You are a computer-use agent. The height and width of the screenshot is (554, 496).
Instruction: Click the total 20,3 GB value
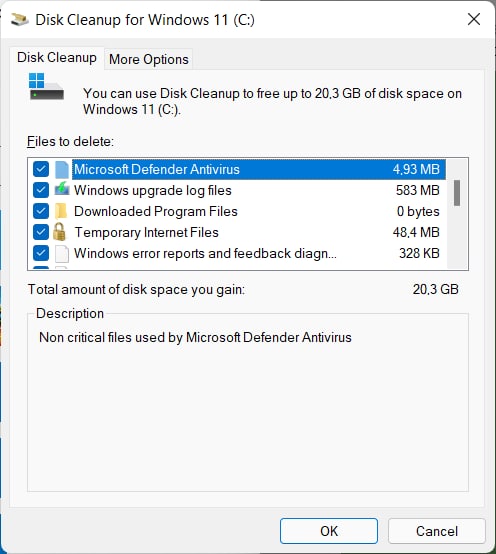[436, 289]
